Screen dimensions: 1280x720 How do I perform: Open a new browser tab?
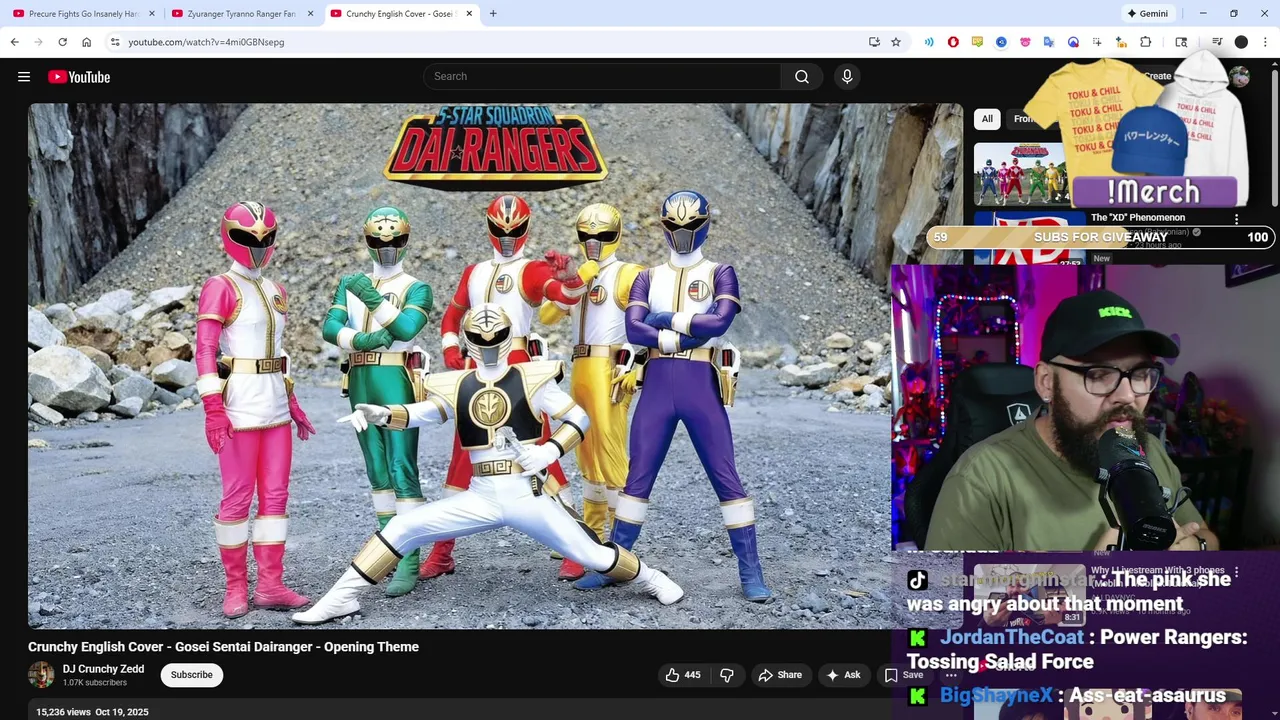point(493,14)
